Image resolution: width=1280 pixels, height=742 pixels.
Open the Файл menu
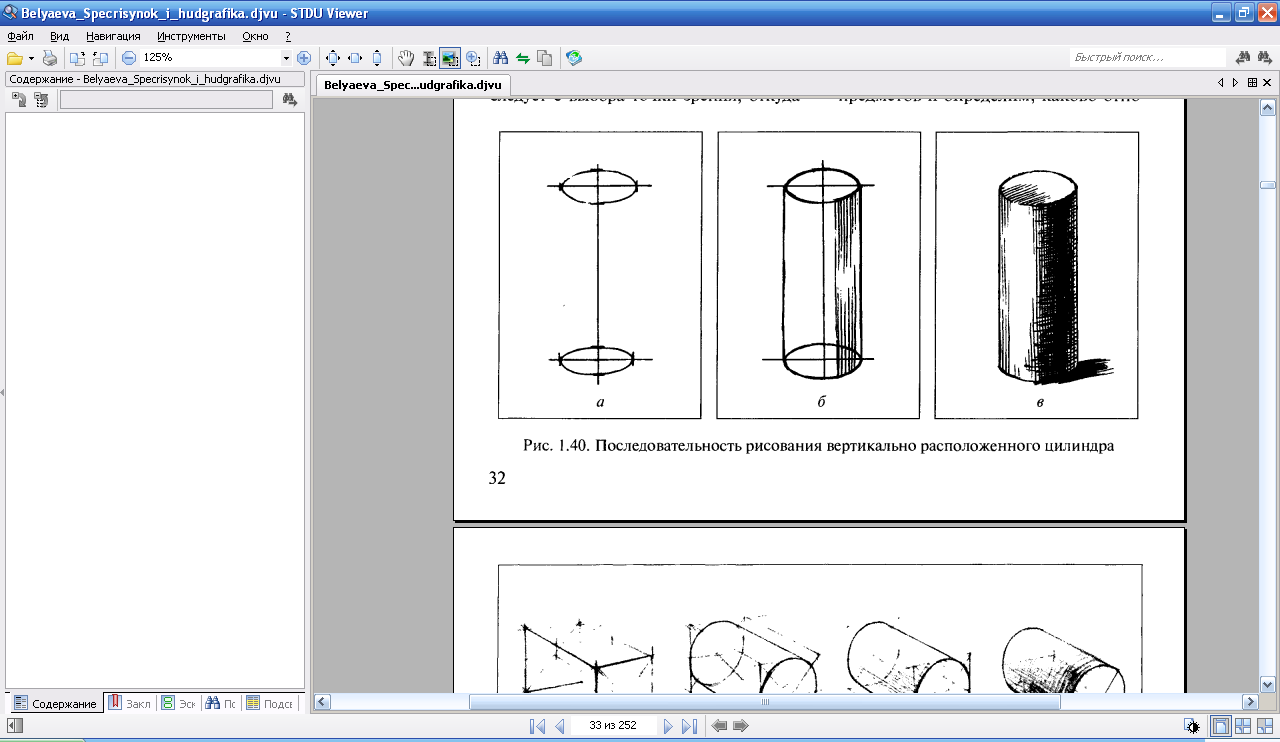click(20, 36)
